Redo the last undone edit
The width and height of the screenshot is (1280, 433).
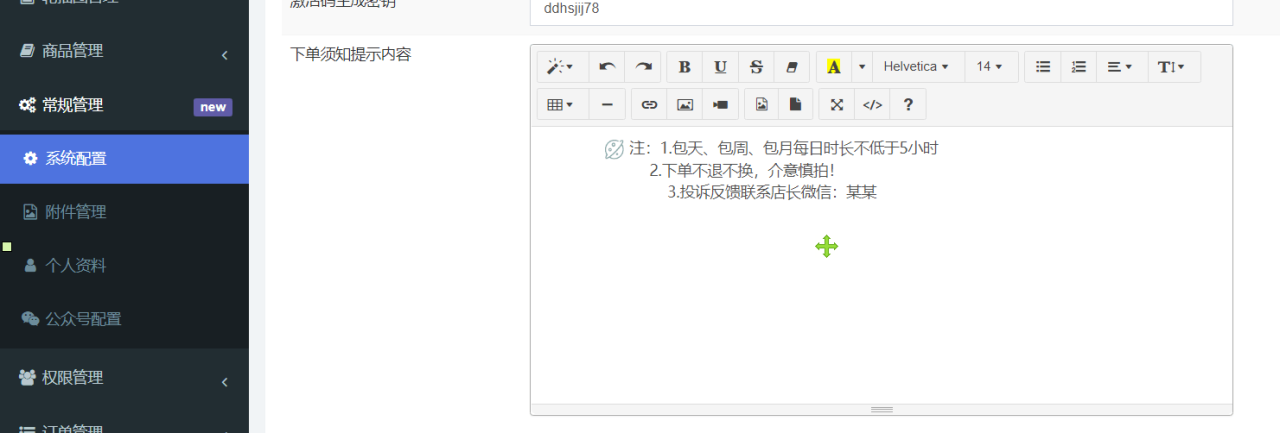(x=643, y=67)
